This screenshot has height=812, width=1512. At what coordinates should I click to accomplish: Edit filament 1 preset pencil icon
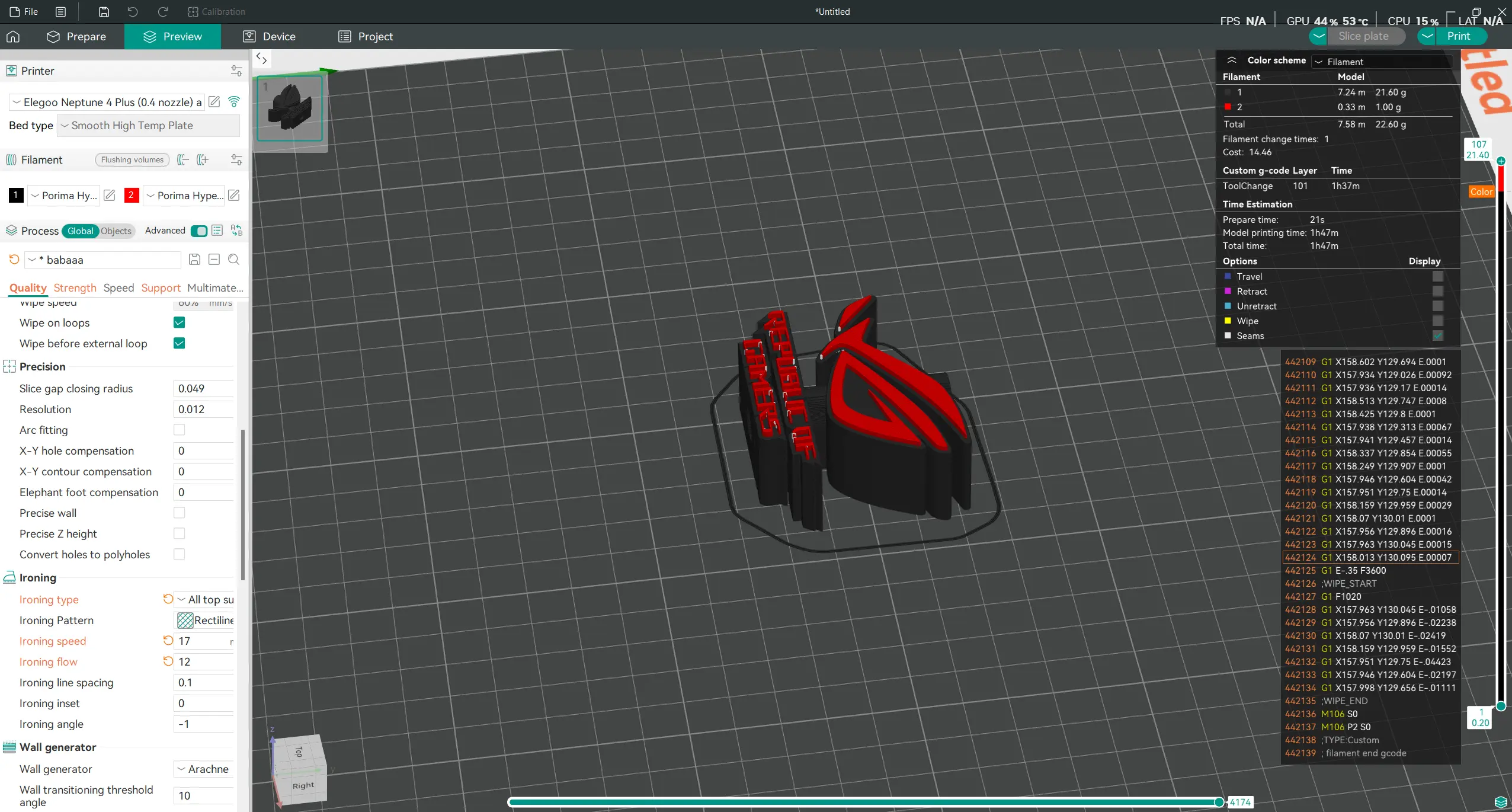(x=110, y=195)
